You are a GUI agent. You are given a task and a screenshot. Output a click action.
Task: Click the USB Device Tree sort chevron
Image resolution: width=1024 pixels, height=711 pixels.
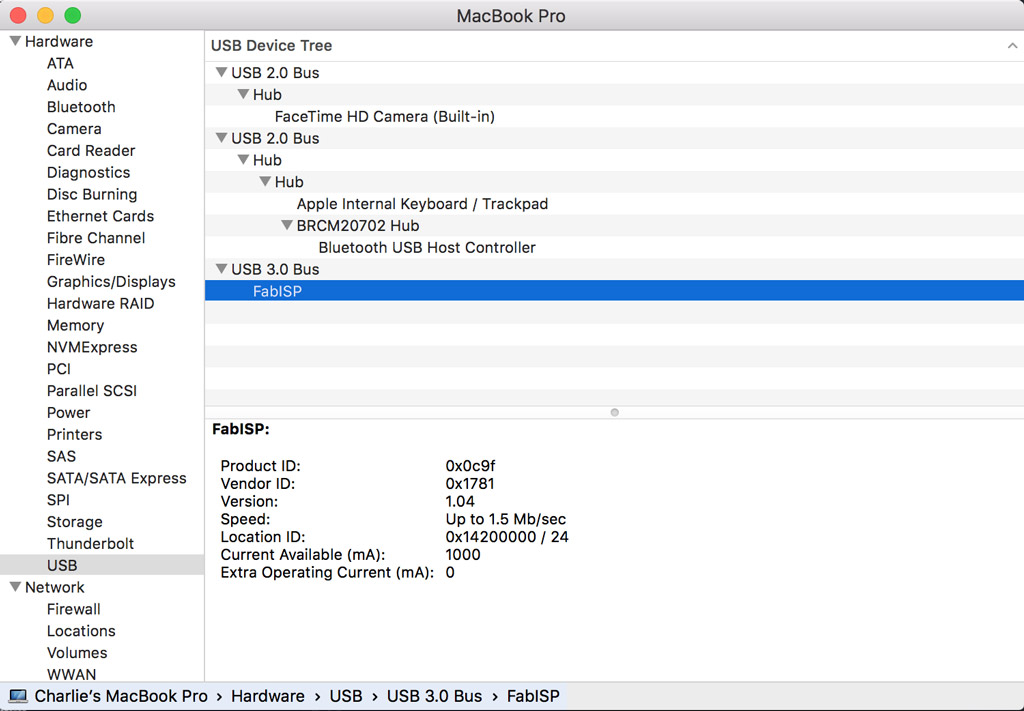[1012, 46]
